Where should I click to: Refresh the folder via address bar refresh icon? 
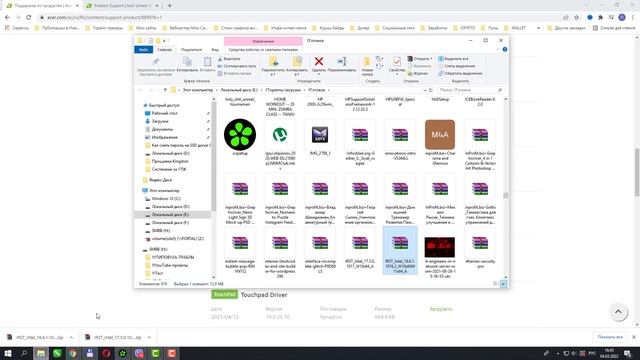click(431, 90)
